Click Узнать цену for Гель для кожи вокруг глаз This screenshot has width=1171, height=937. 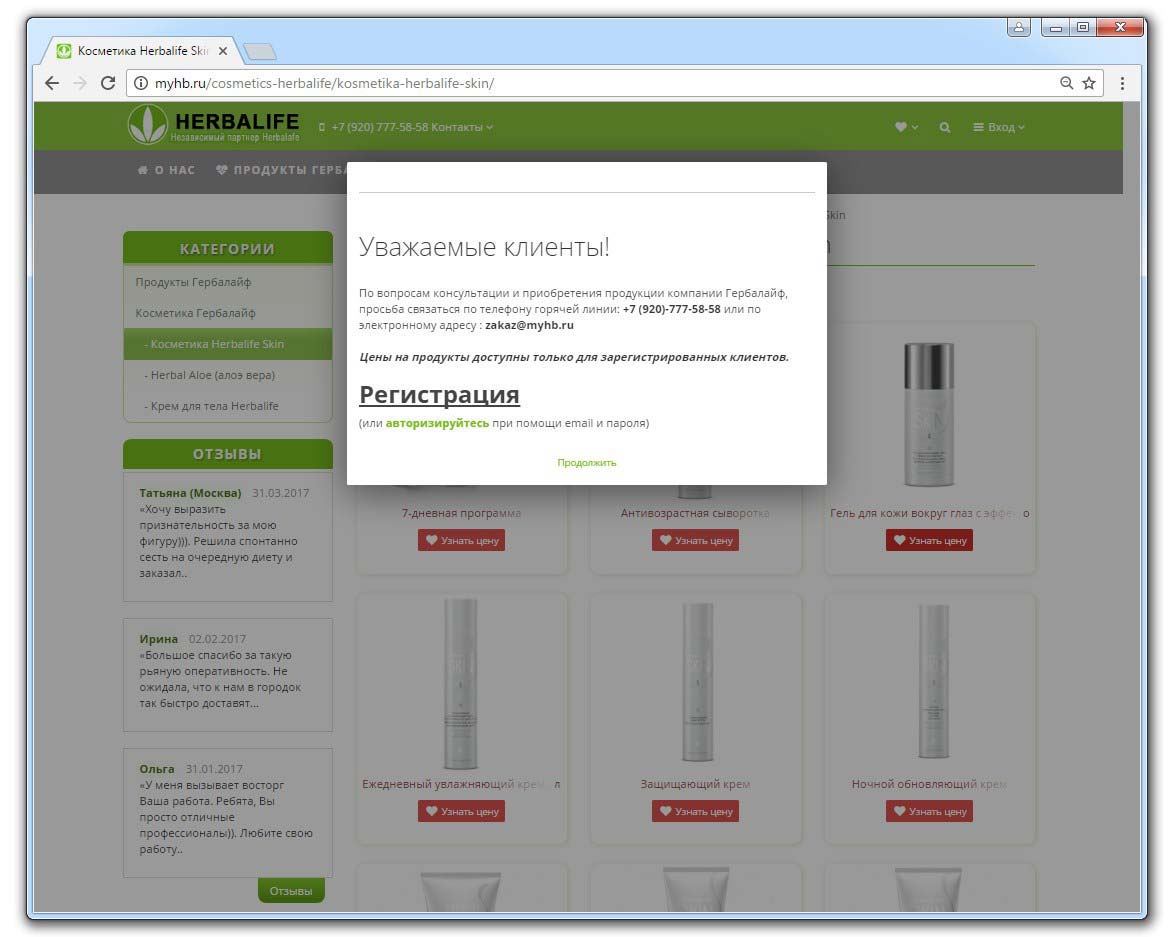tap(930, 541)
